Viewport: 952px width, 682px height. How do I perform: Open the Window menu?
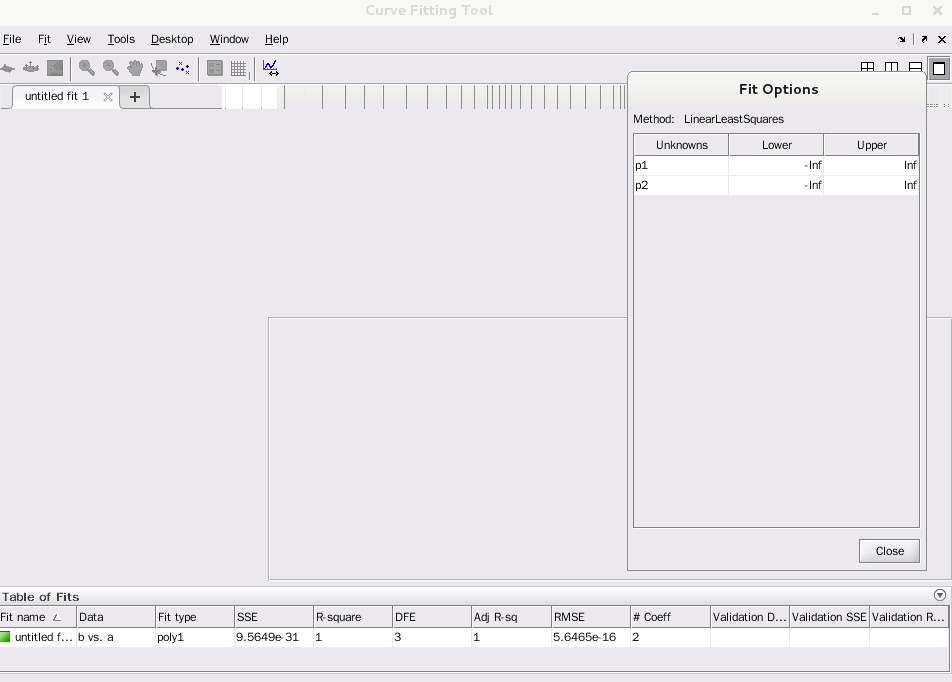tap(229, 39)
